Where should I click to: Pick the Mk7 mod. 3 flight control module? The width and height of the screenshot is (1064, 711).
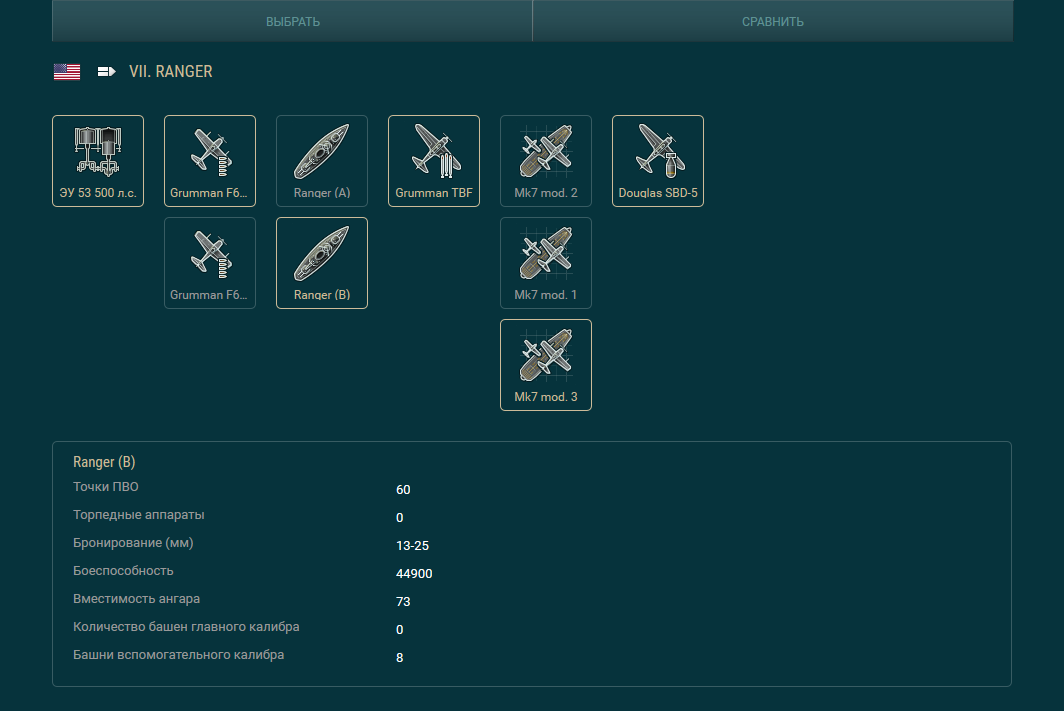pyautogui.click(x=546, y=365)
